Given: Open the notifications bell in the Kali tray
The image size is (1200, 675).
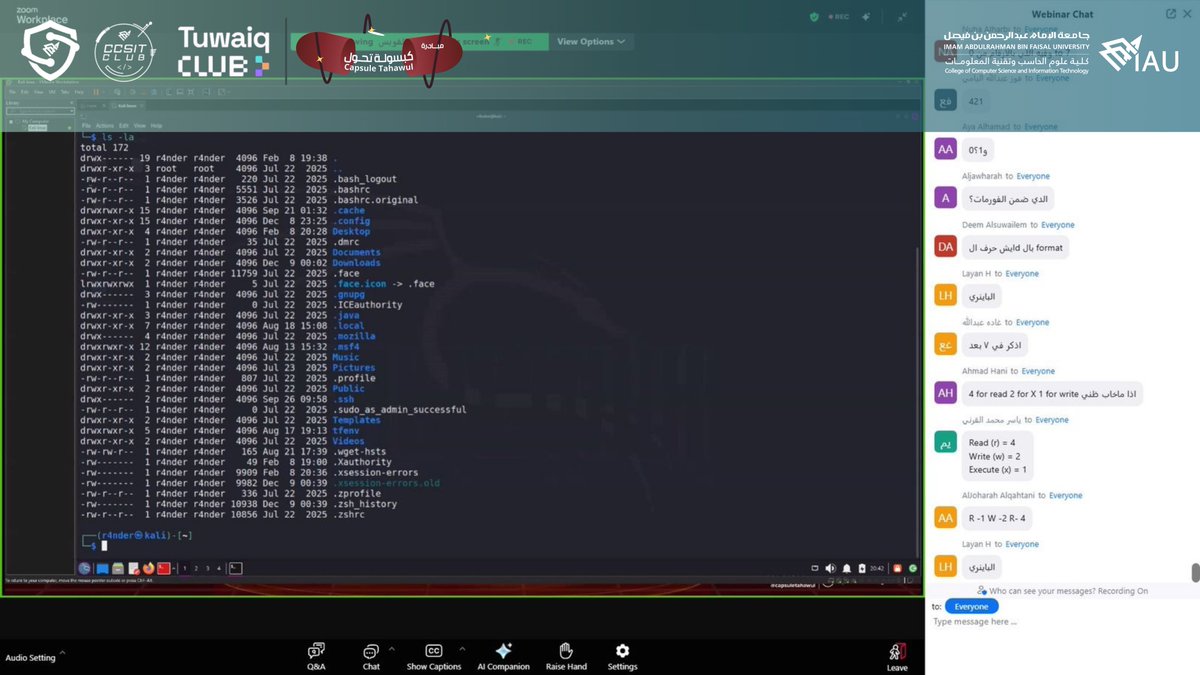Looking at the screenshot, I should point(847,567).
